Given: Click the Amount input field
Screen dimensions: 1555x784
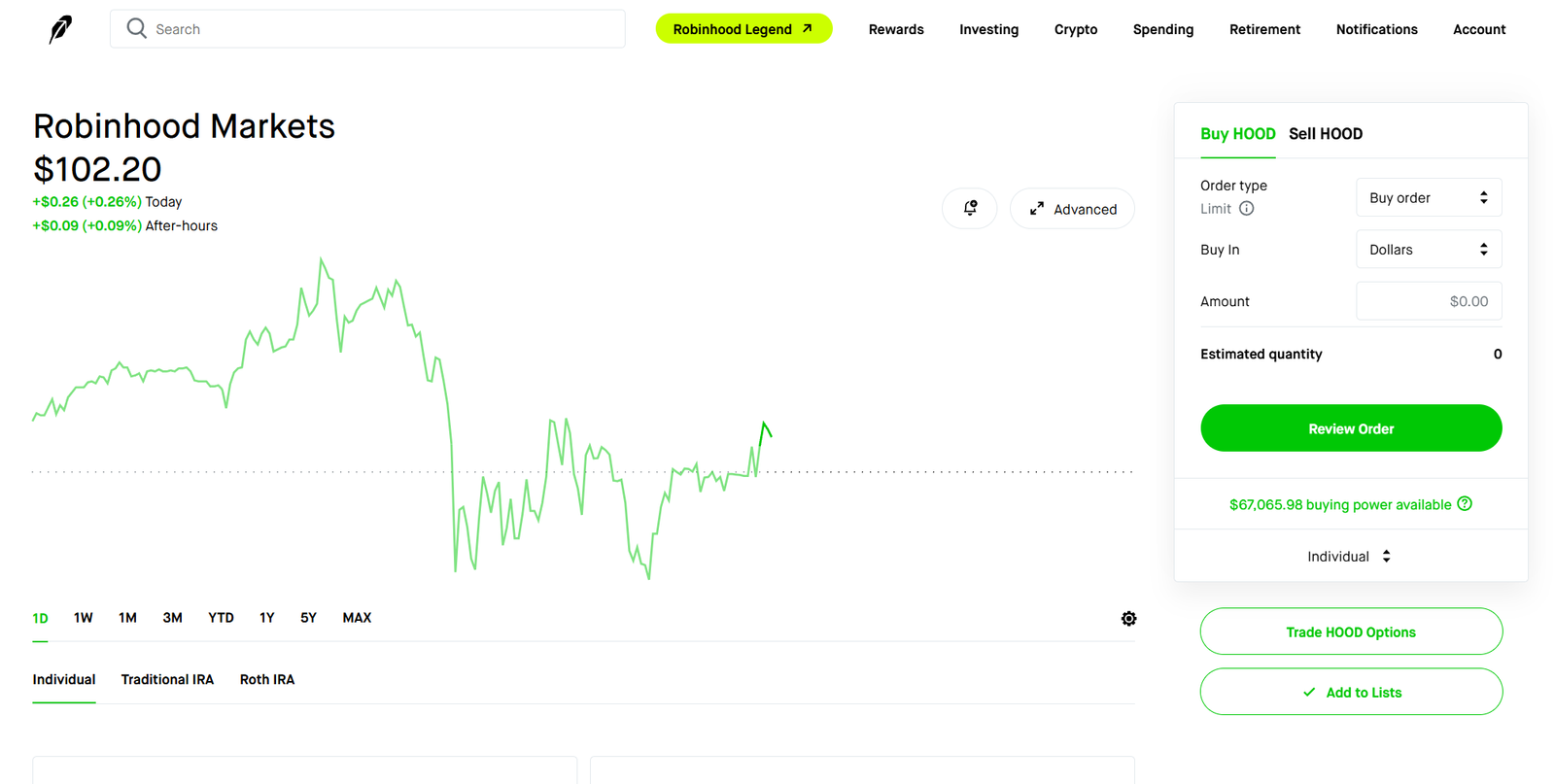Looking at the screenshot, I should [x=1429, y=301].
